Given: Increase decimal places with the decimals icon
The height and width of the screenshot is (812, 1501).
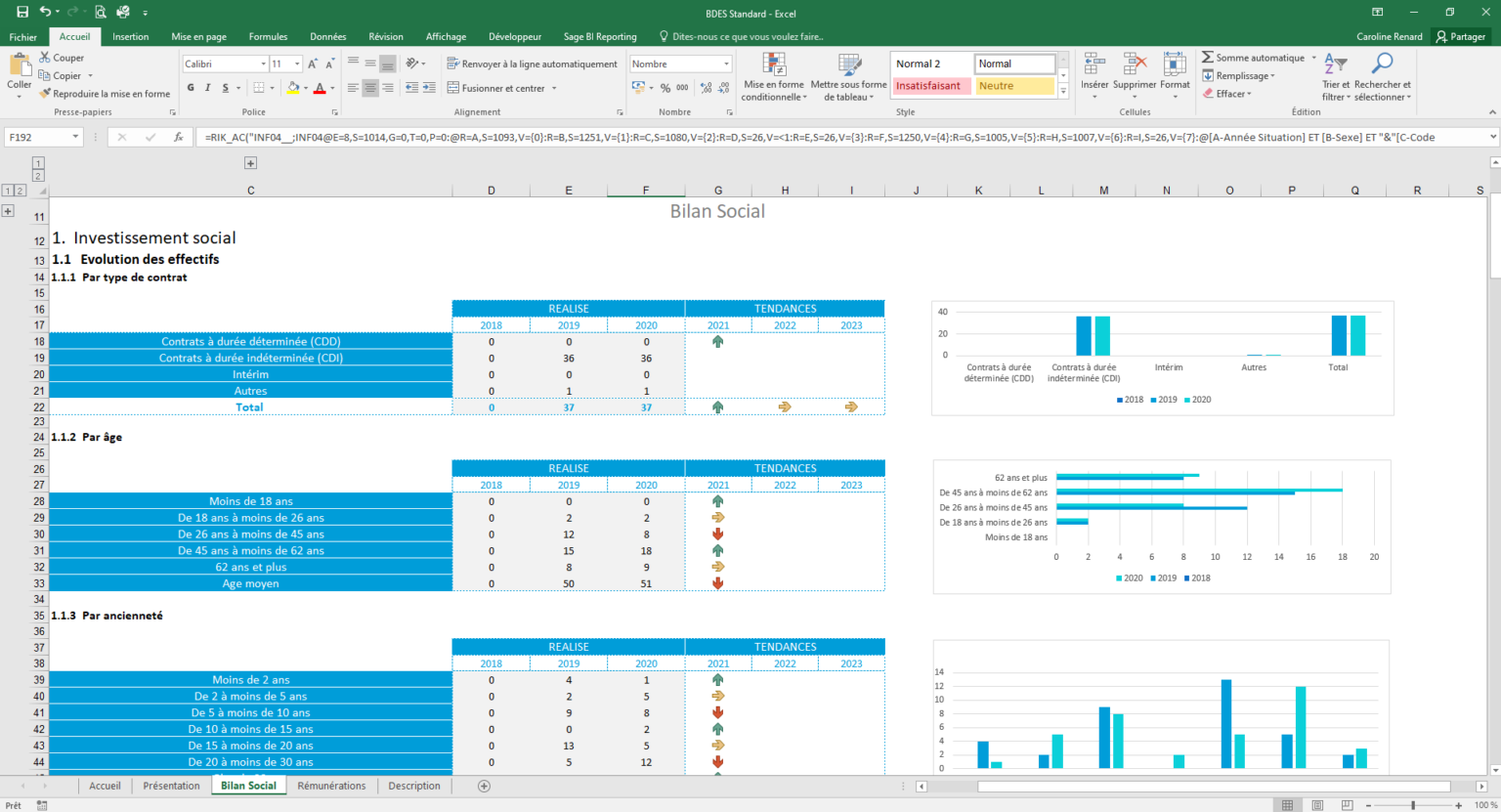Looking at the screenshot, I should 706,87.
